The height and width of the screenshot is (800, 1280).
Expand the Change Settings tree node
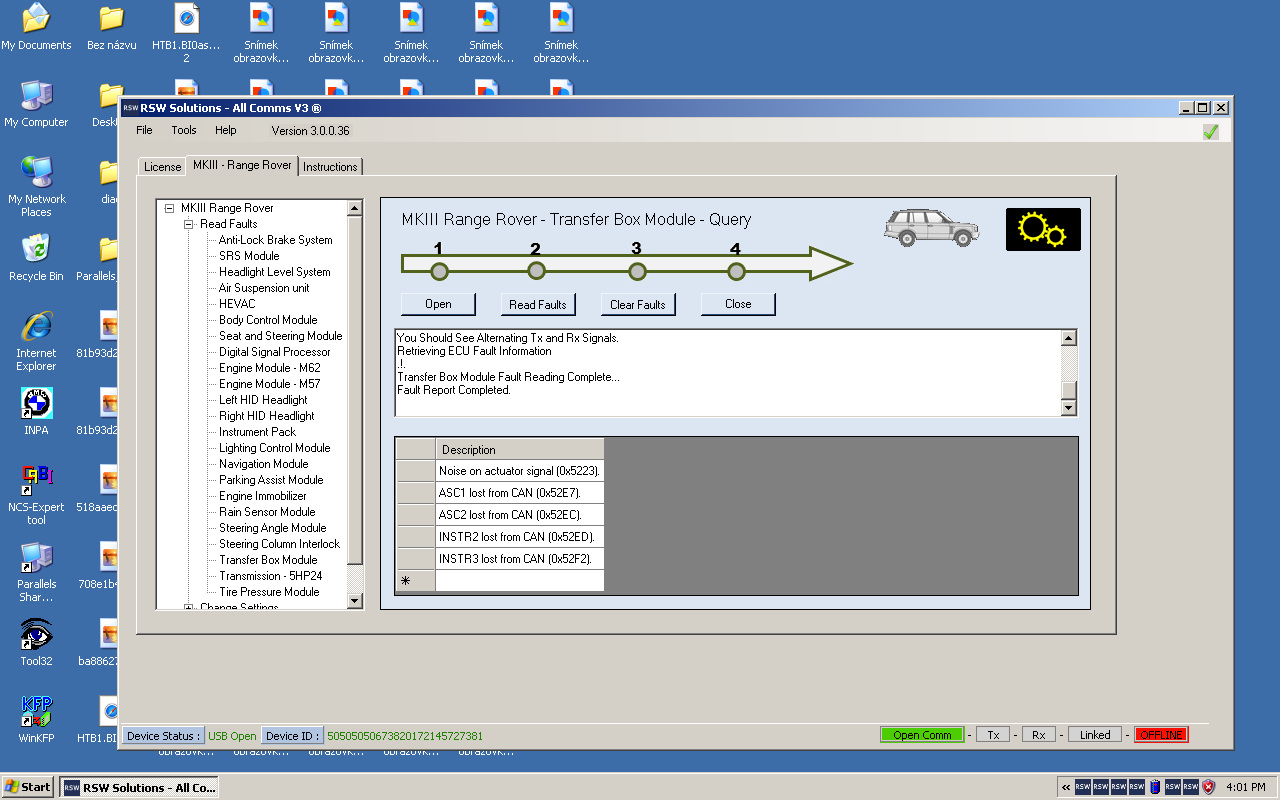click(188, 607)
